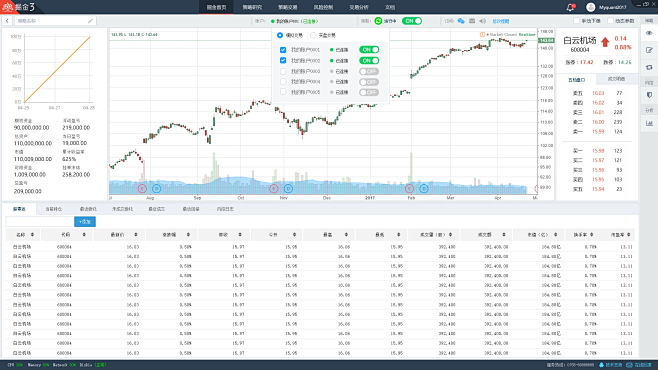Click the red circle marker near Nov
The width and height of the screenshot is (658, 370).
tap(274, 188)
